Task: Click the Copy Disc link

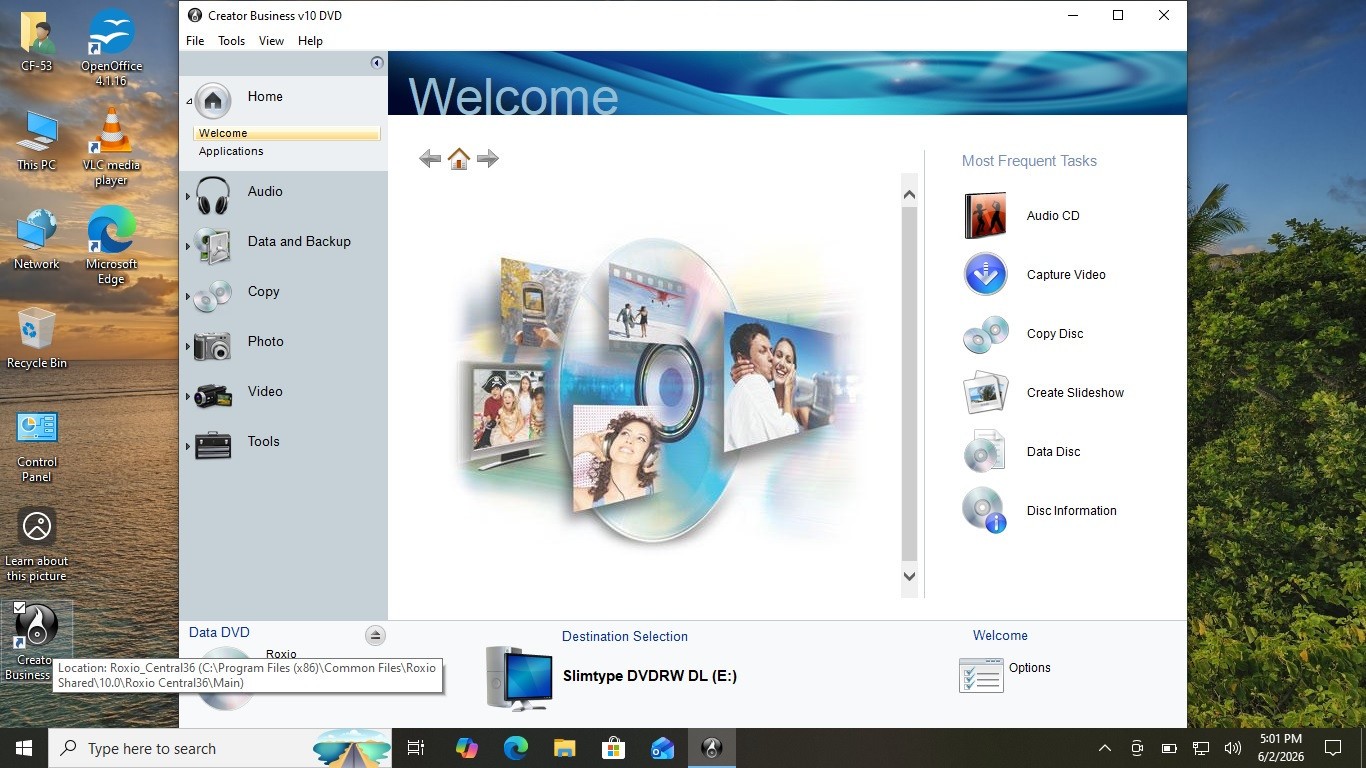Action: click(x=1055, y=334)
